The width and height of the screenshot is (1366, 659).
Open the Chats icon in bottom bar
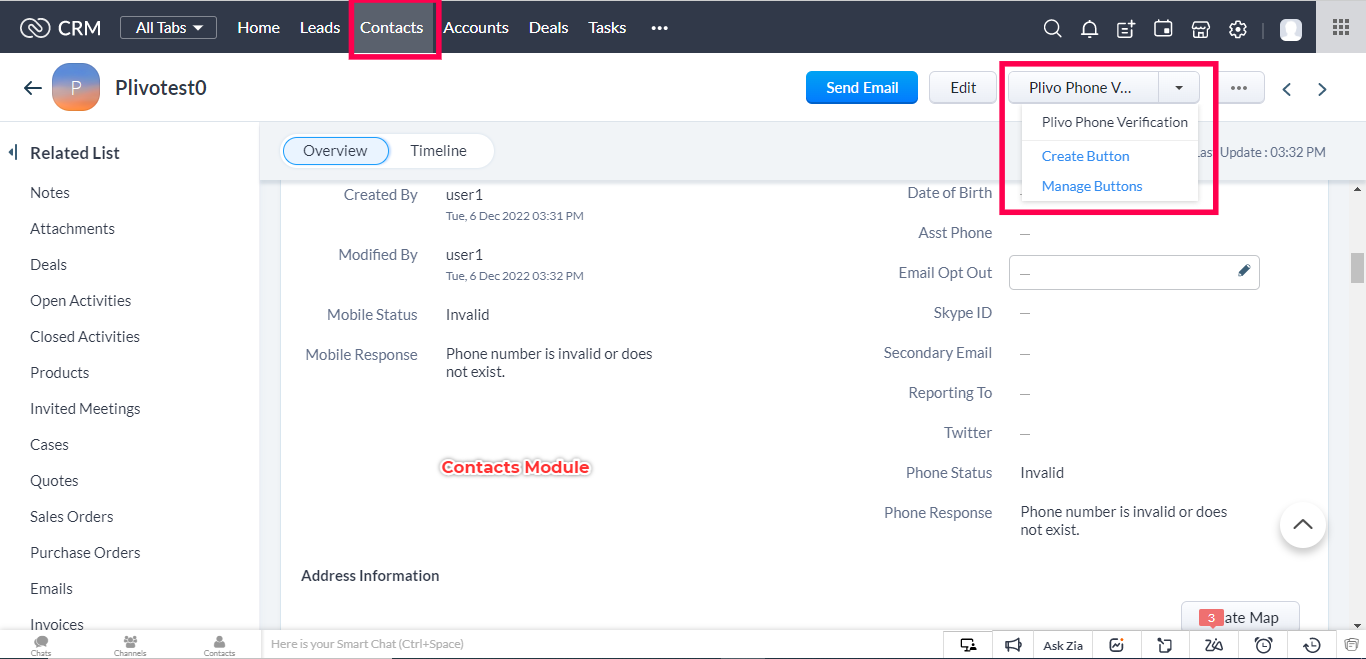(41, 645)
